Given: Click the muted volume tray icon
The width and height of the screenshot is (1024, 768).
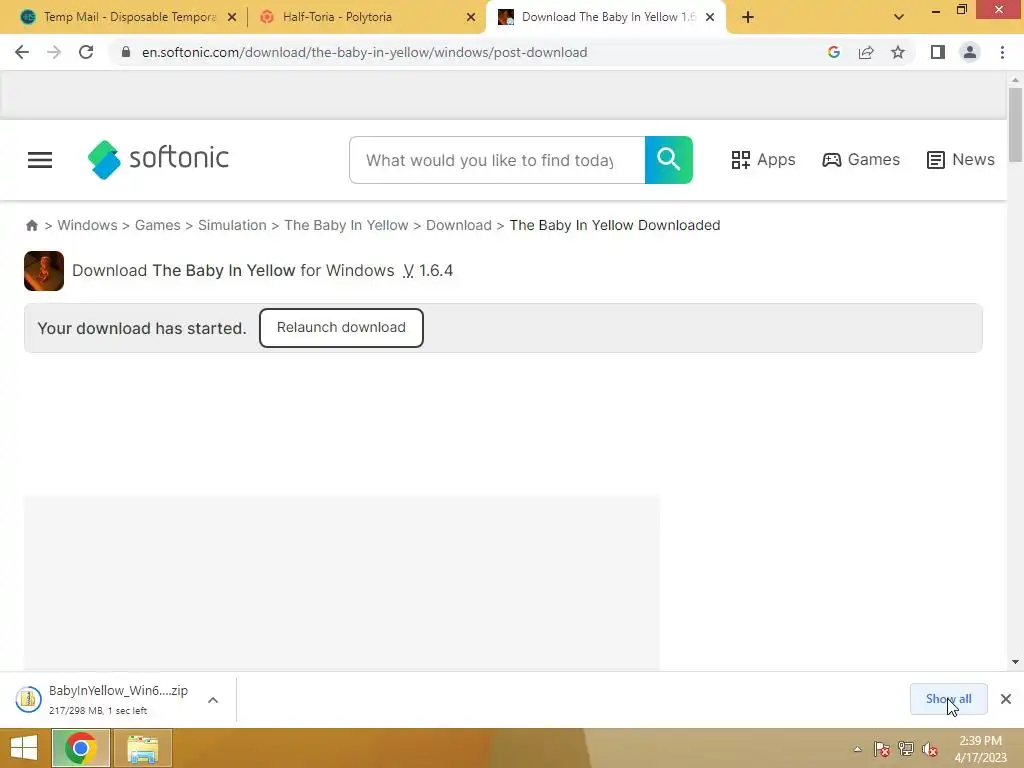Looking at the screenshot, I should tap(930, 749).
